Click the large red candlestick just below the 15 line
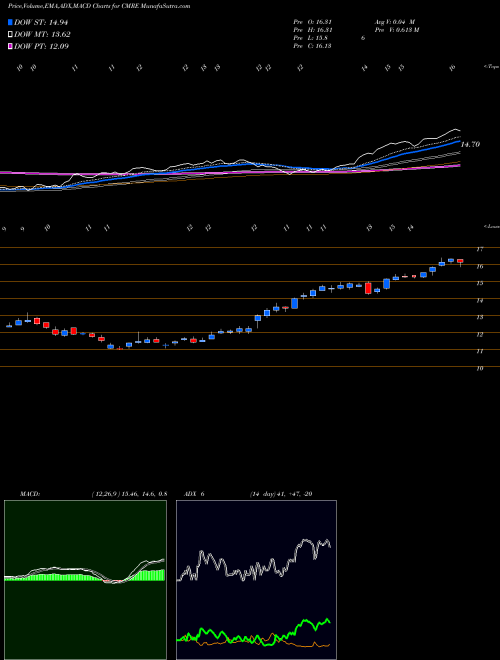This screenshot has width=500, height=660. [368, 288]
